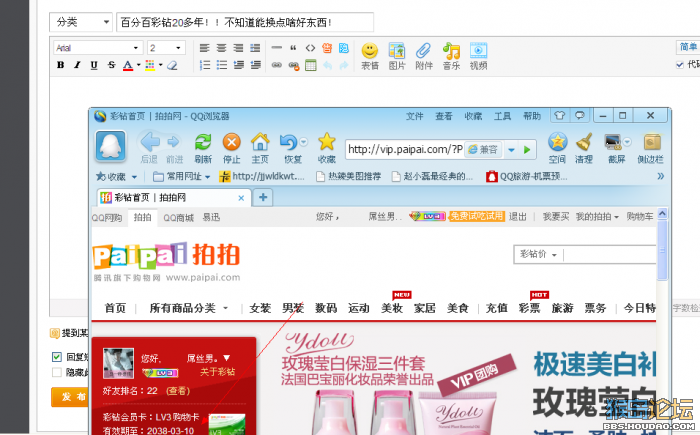Screen dimensions: 700x435
Task: Toggle italic formatting in the editor
Action: click(x=77, y=65)
